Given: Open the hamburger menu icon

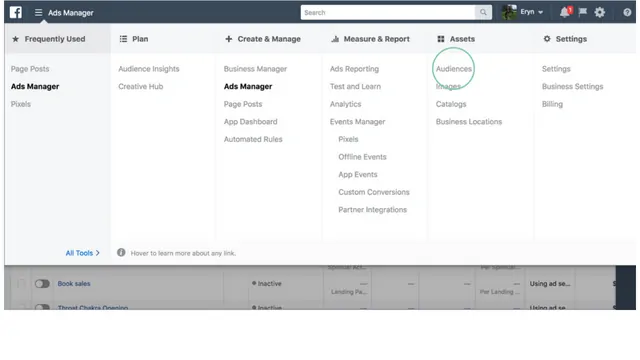Looking at the screenshot, I should tap(38, 13).
